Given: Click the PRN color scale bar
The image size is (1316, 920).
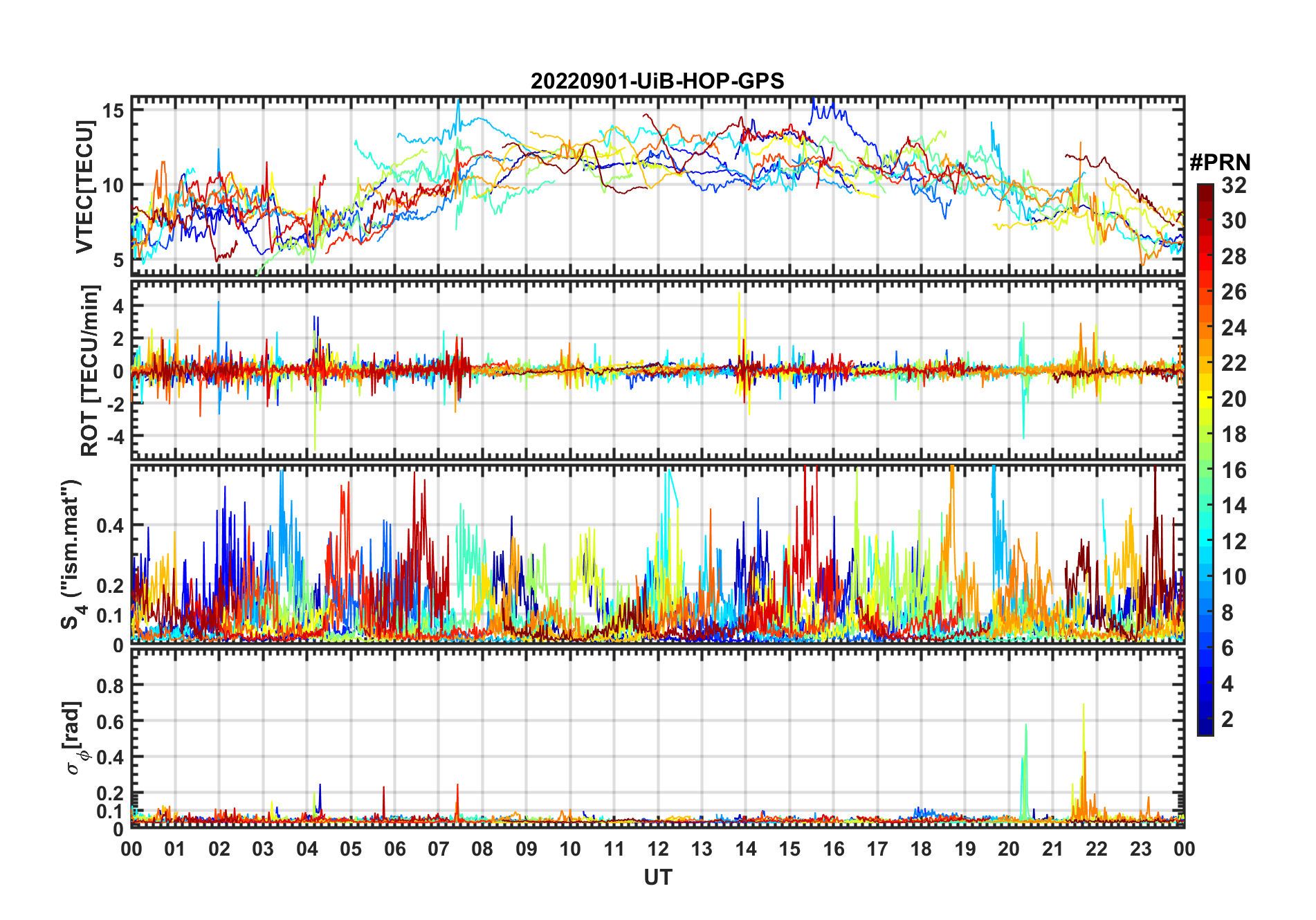Looking at the screenshot, I should [x=1205, y=459].
